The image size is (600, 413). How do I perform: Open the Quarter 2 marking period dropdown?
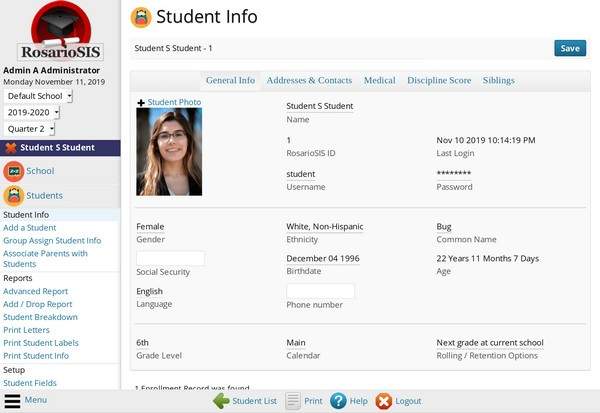[30, 129]
